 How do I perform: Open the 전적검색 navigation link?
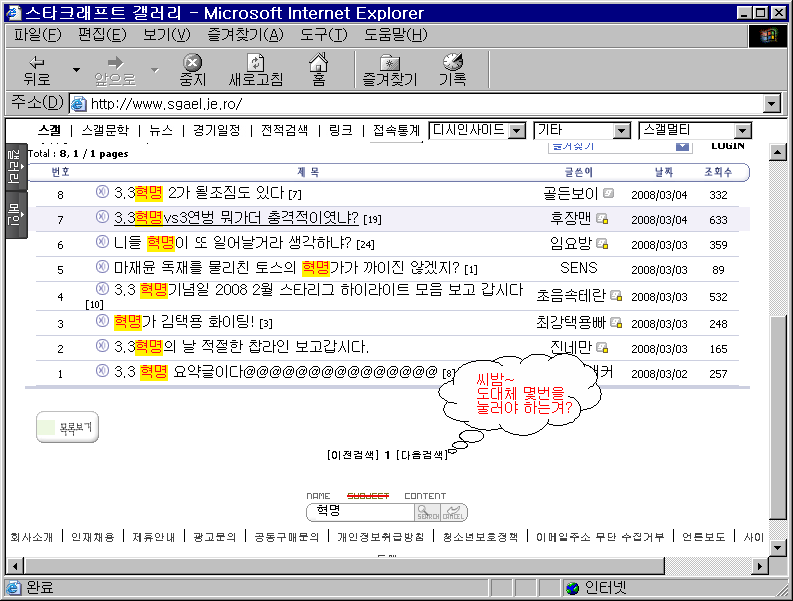click(x=284, y=131)
